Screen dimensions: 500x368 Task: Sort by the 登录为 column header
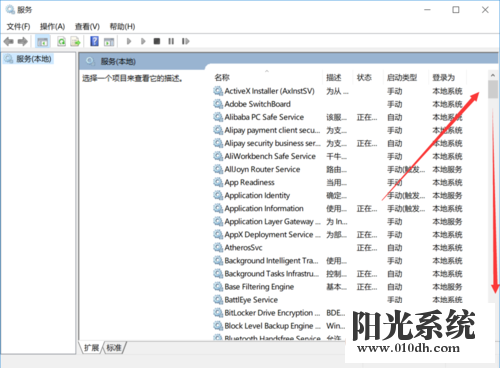click(444, 78)
